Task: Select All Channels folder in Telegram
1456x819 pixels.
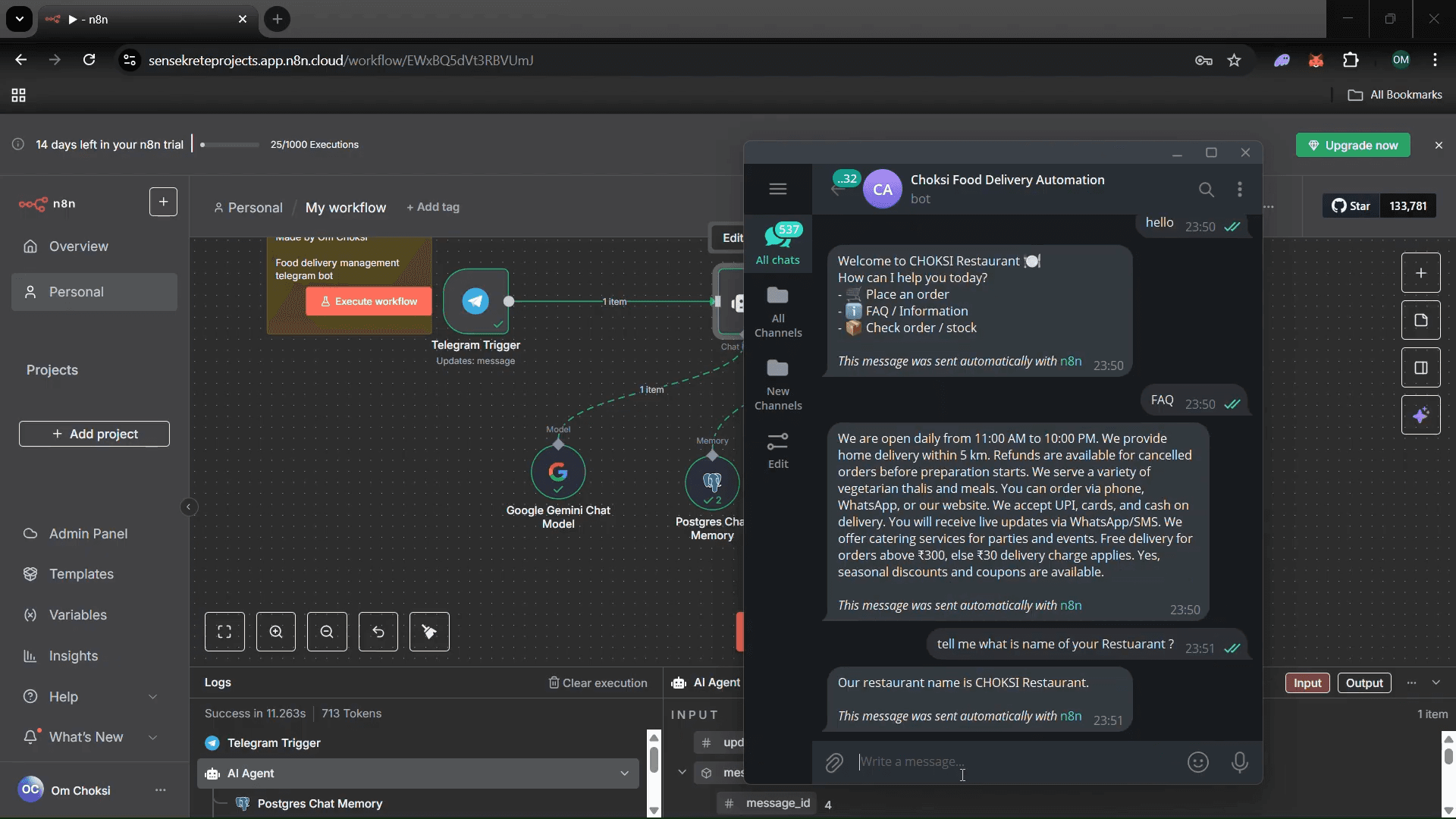Action: (778, 312)
